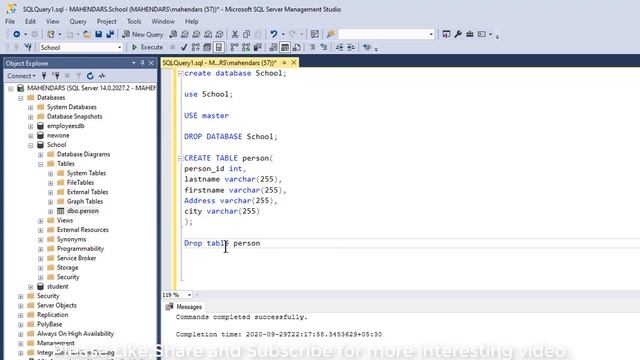Image resolution: width=640 pixels, height=360 pixels.
Task: Expand the dbo.person table node
Action: point(51,211)
